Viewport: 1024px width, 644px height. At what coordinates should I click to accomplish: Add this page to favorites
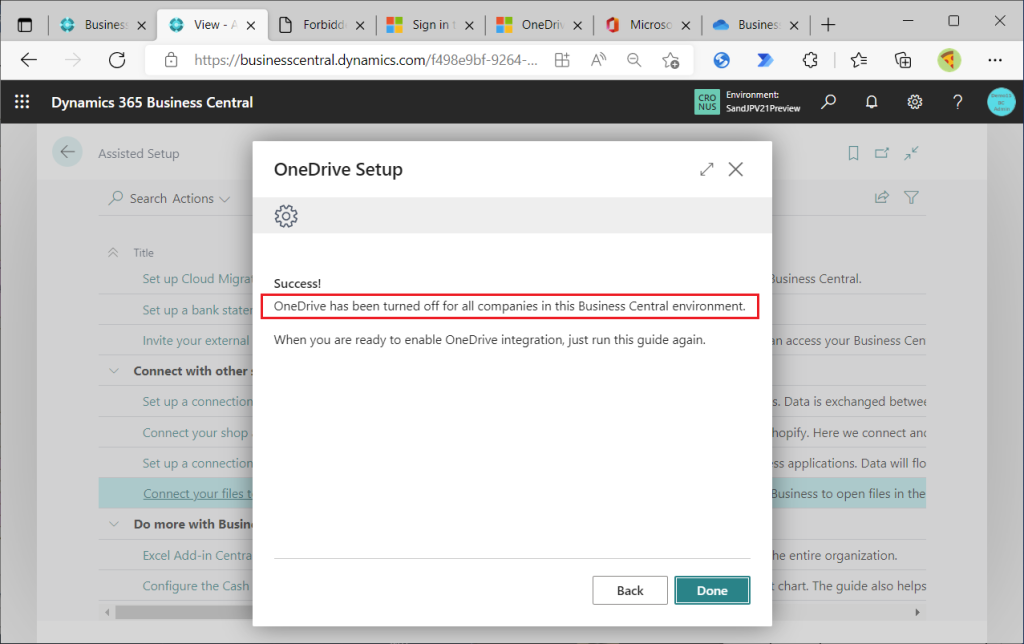670,60
